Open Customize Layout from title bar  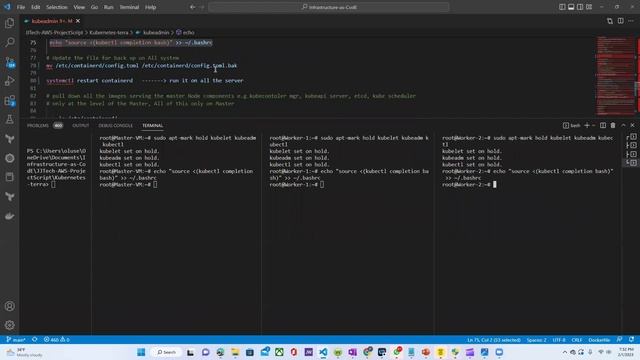[589, 7]
